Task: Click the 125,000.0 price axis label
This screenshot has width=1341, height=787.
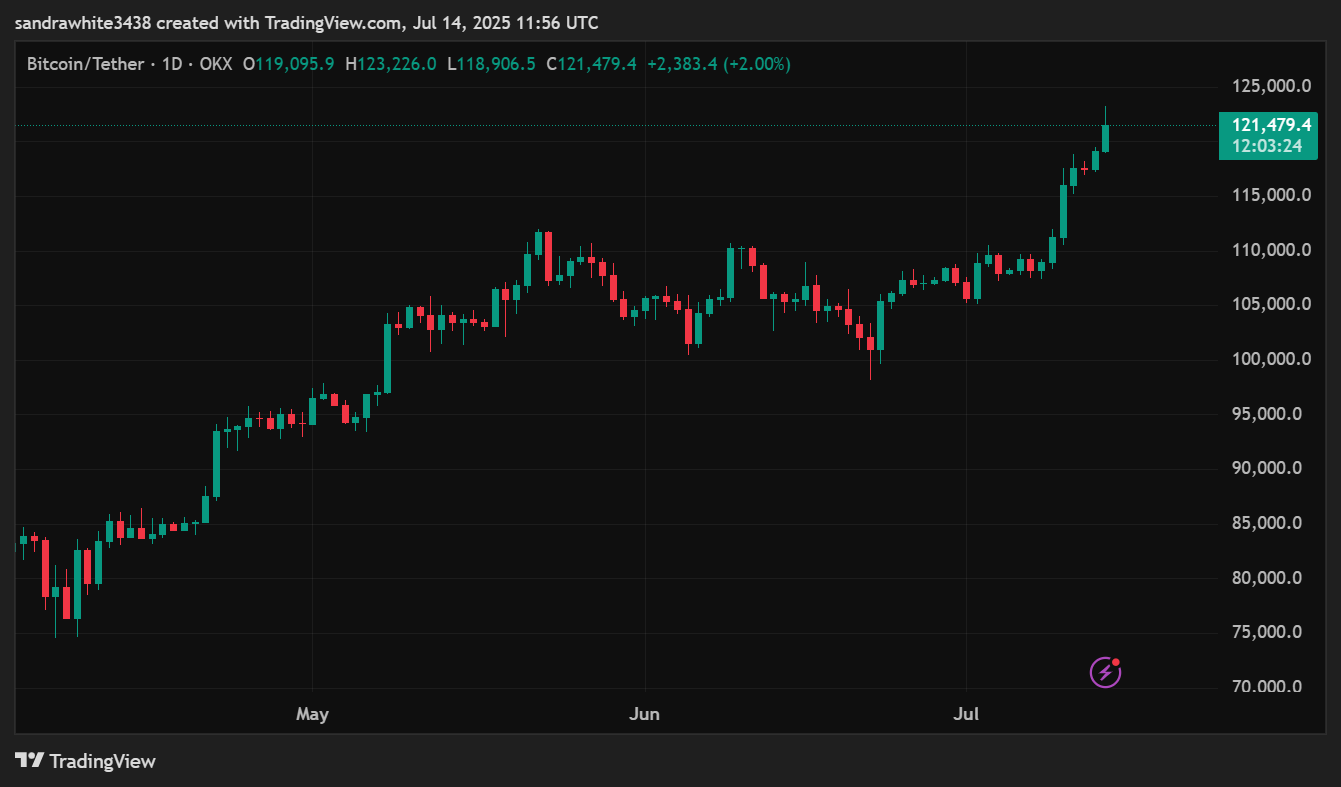Action: tap(1271, 86)
